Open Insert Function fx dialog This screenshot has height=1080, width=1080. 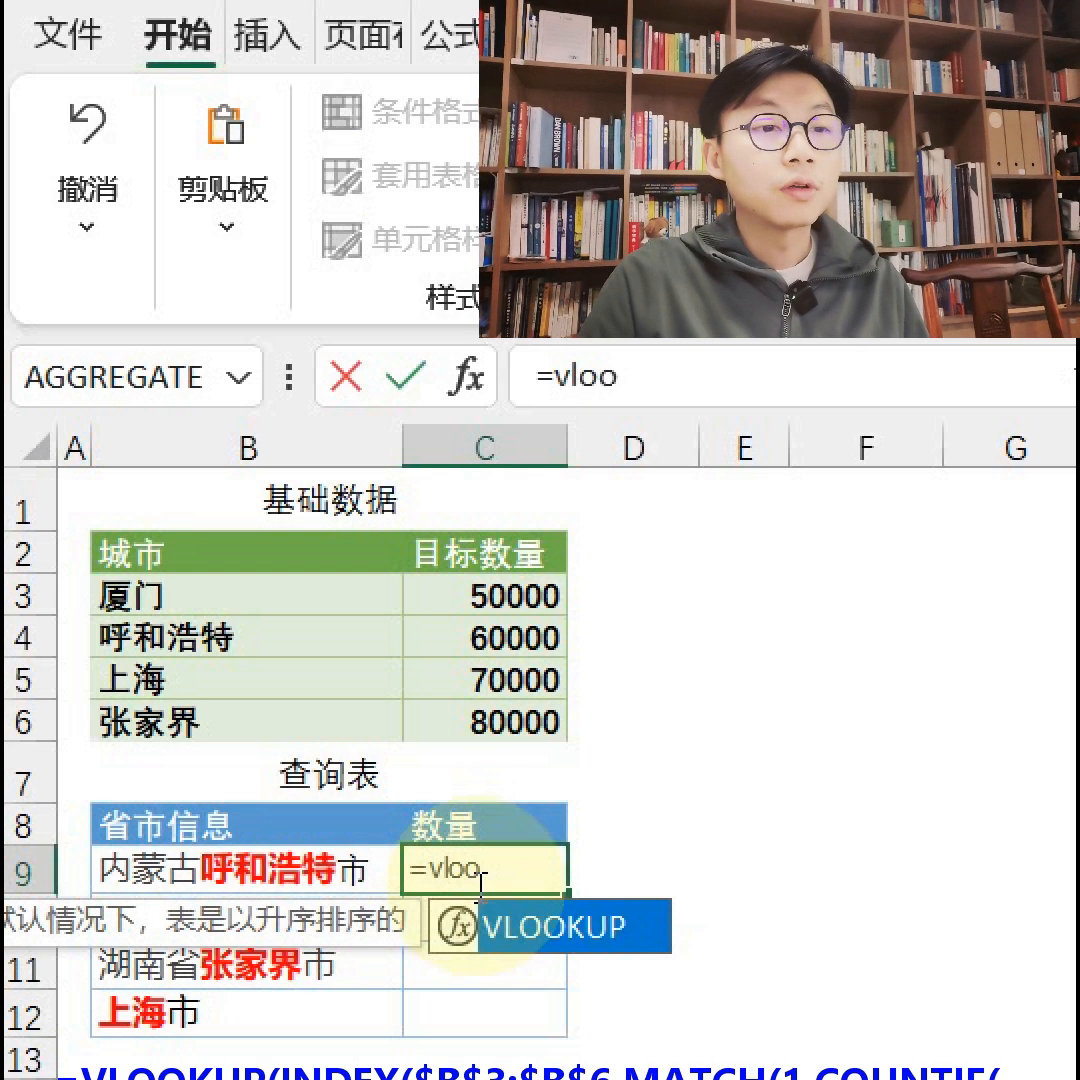pos(468,376)
